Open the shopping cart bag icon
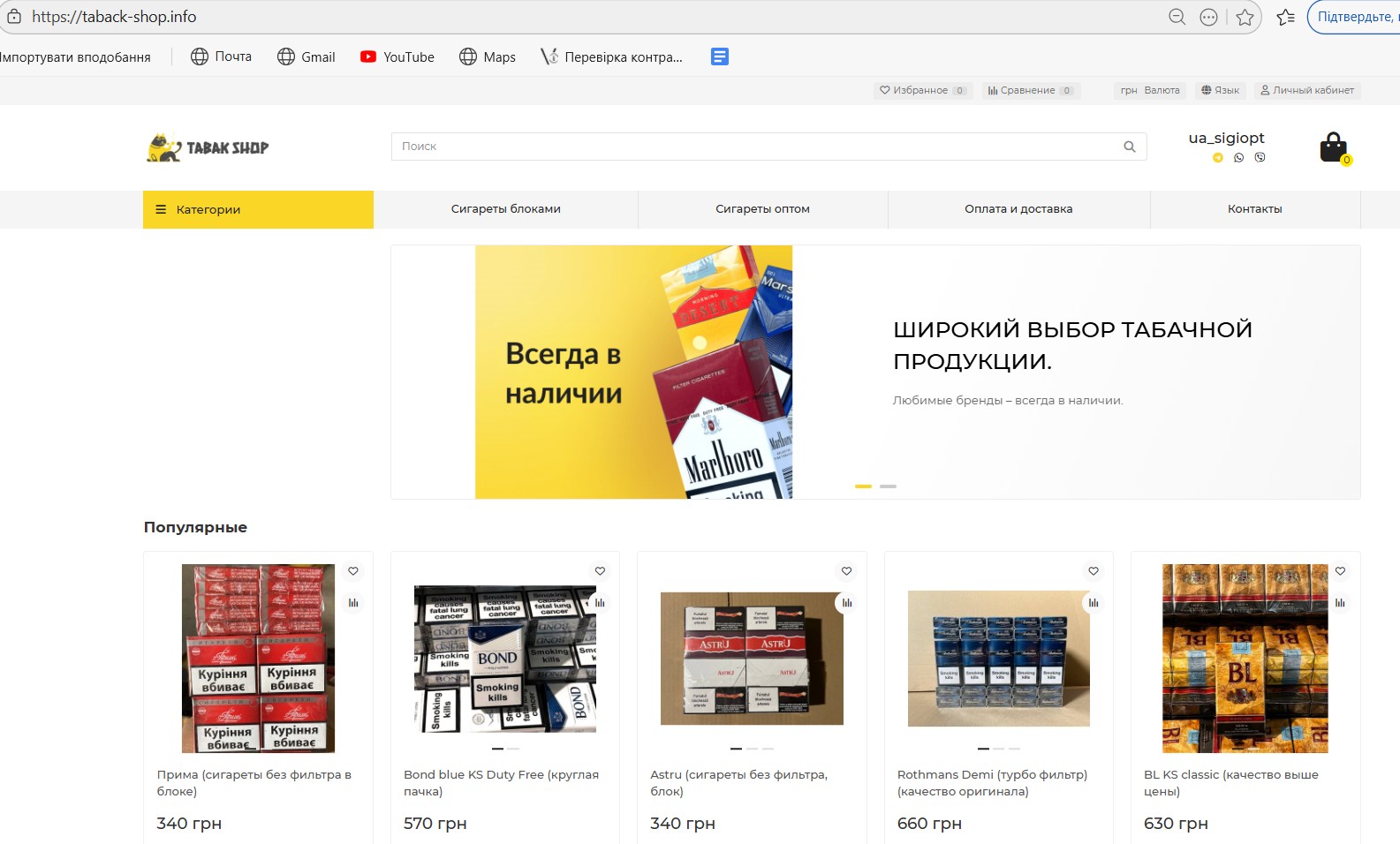 point(1333,147)
